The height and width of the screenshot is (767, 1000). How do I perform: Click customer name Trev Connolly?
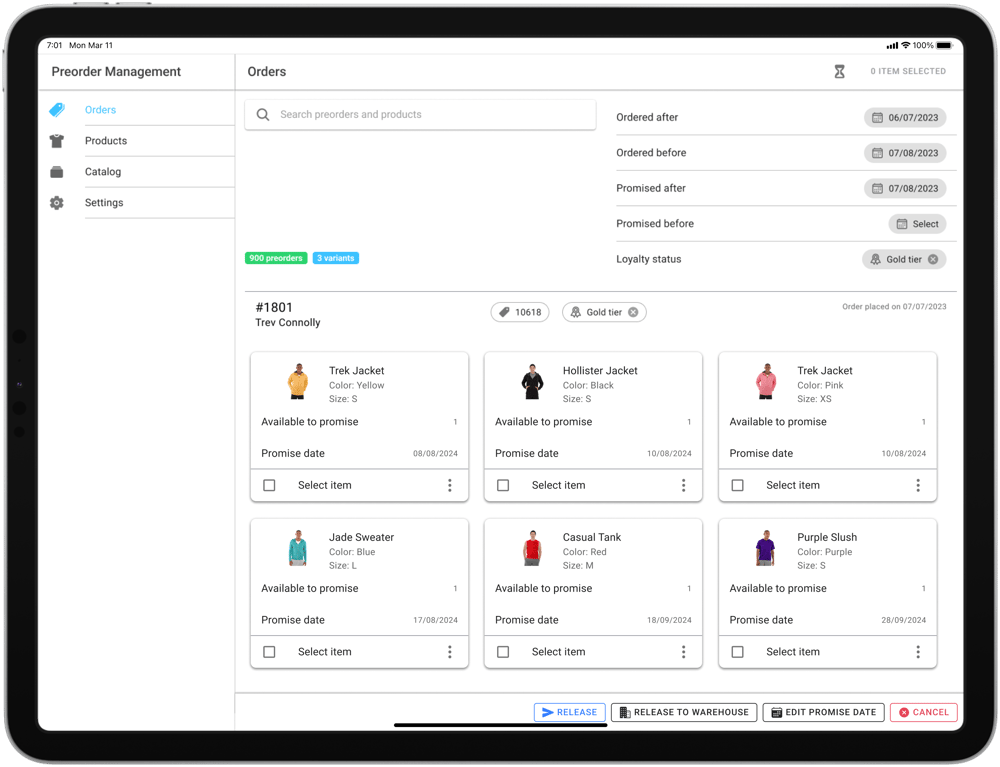[288, 323]
